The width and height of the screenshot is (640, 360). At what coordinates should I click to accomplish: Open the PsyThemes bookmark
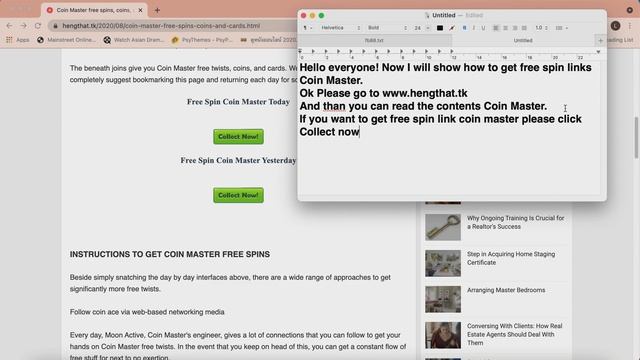point(202,40)
